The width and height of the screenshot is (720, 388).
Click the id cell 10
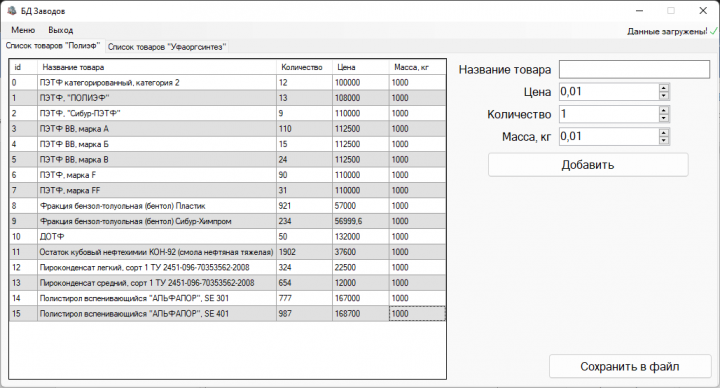(23, 236)
